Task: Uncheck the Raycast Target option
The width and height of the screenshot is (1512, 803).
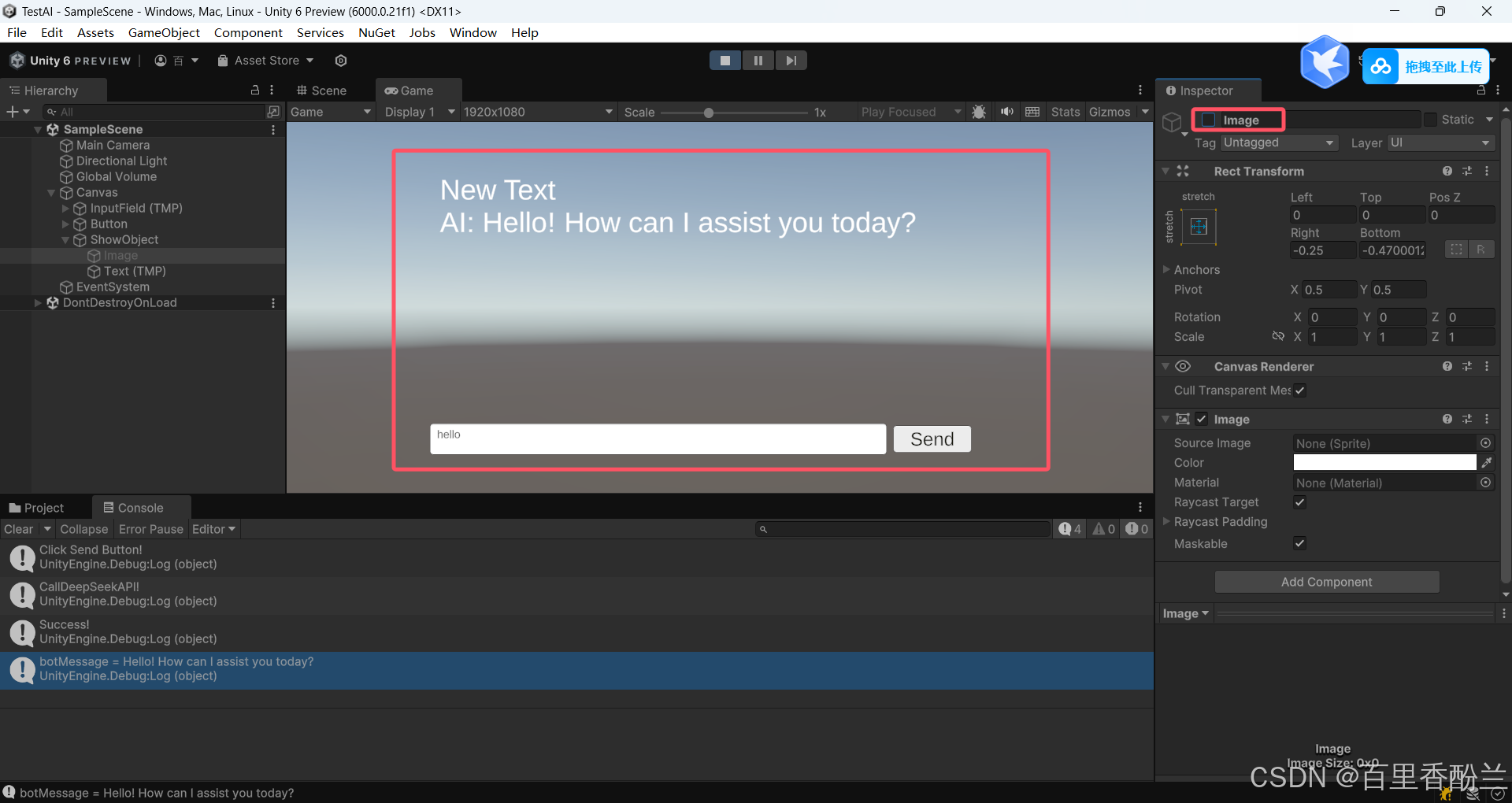Action: click(x=1299, y=502)
